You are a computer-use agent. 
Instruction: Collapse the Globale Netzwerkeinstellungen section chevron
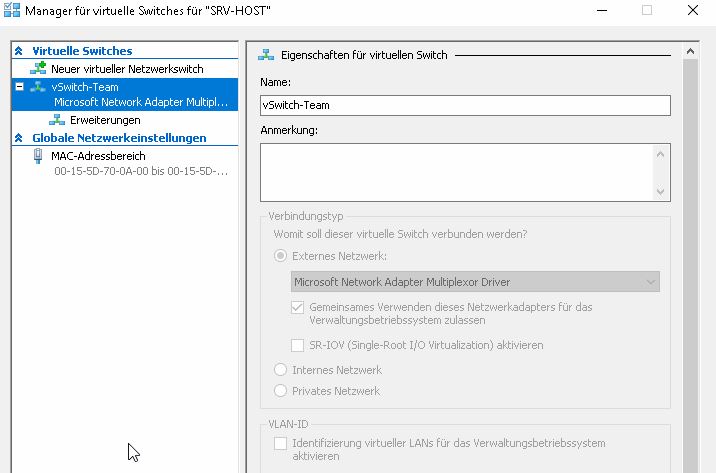19,138
